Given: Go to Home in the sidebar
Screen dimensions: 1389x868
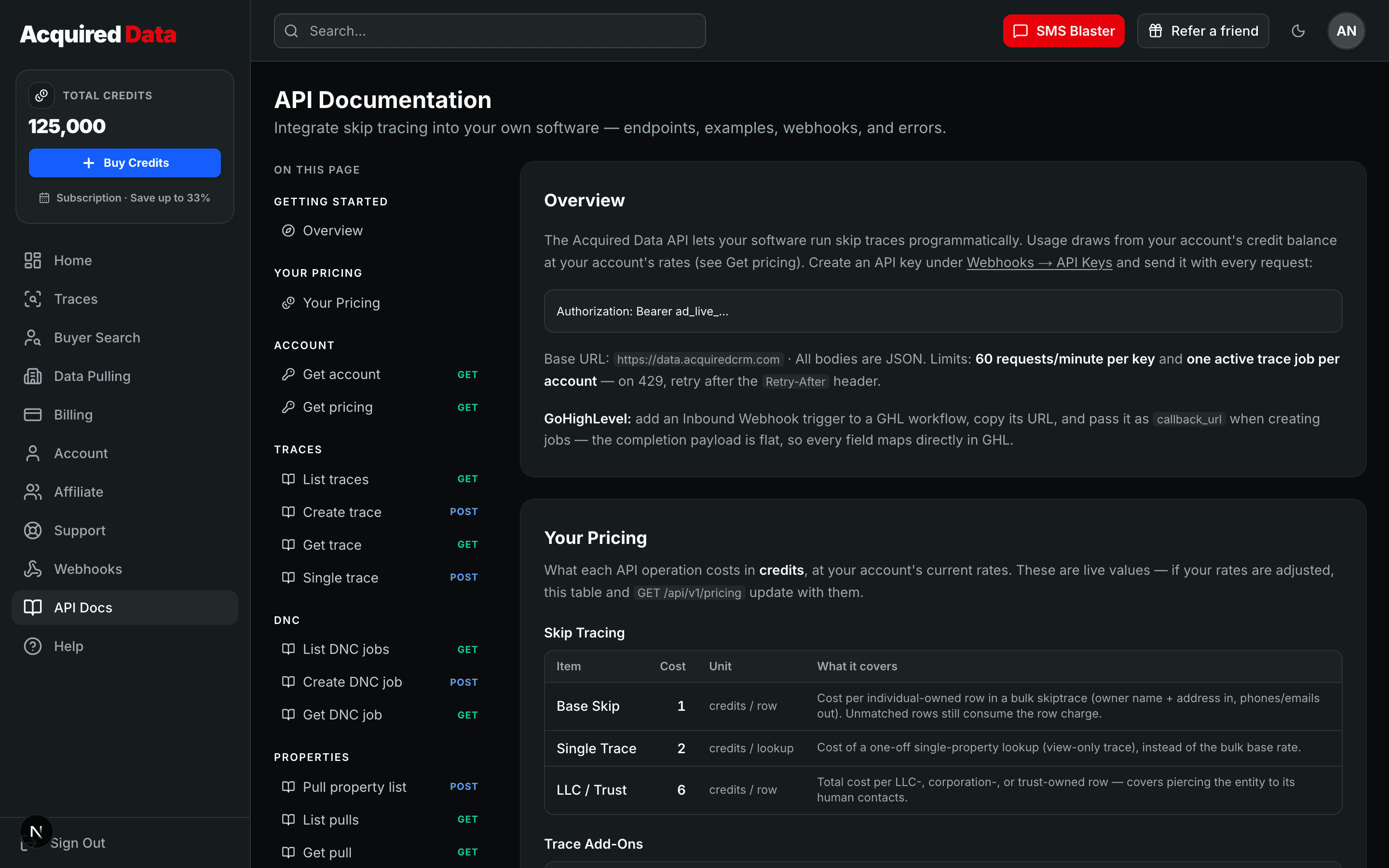Looking at the screenshot, I should (x=124, y=260).
